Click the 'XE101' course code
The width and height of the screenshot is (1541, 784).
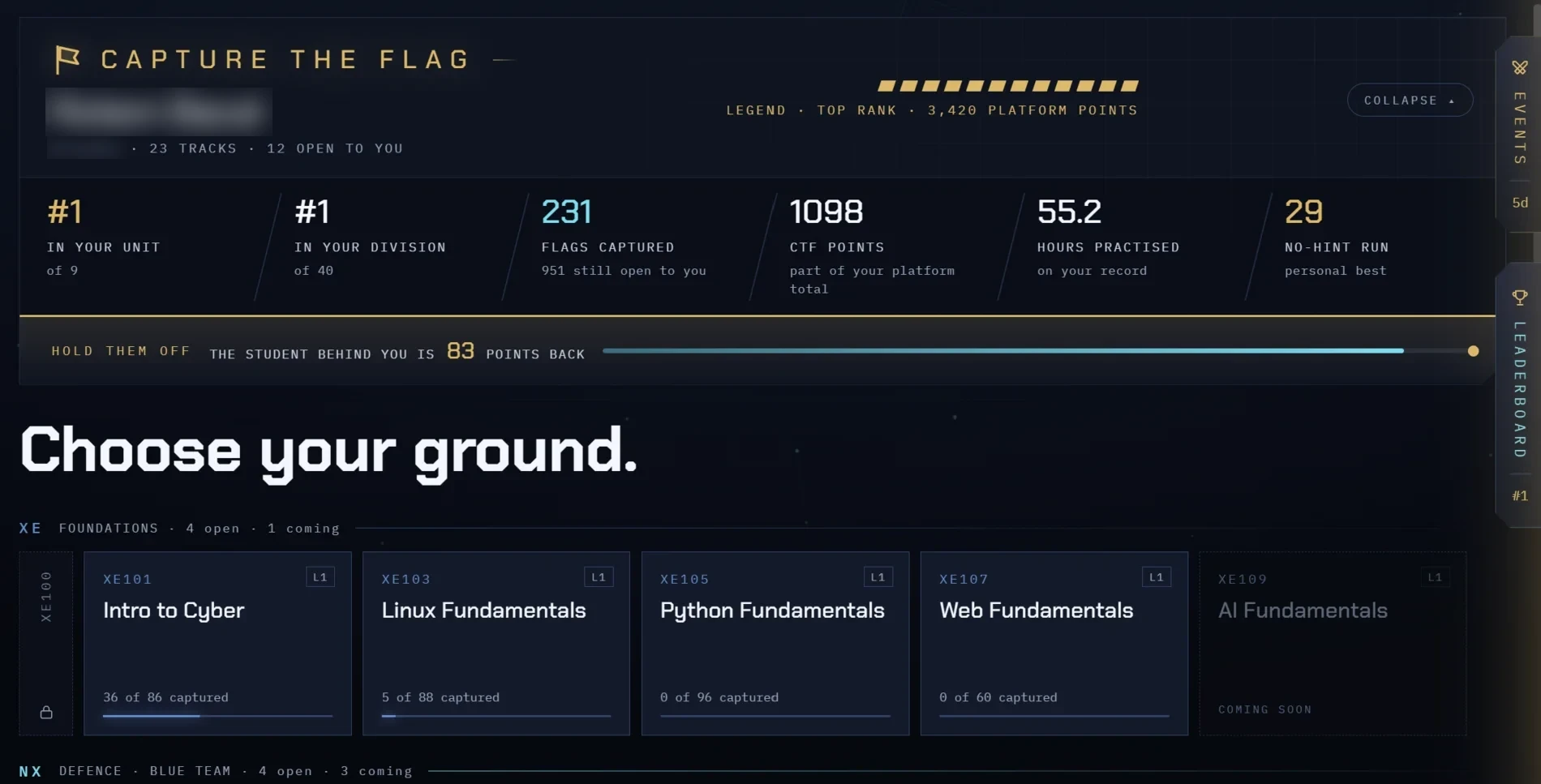click(127, 579)
